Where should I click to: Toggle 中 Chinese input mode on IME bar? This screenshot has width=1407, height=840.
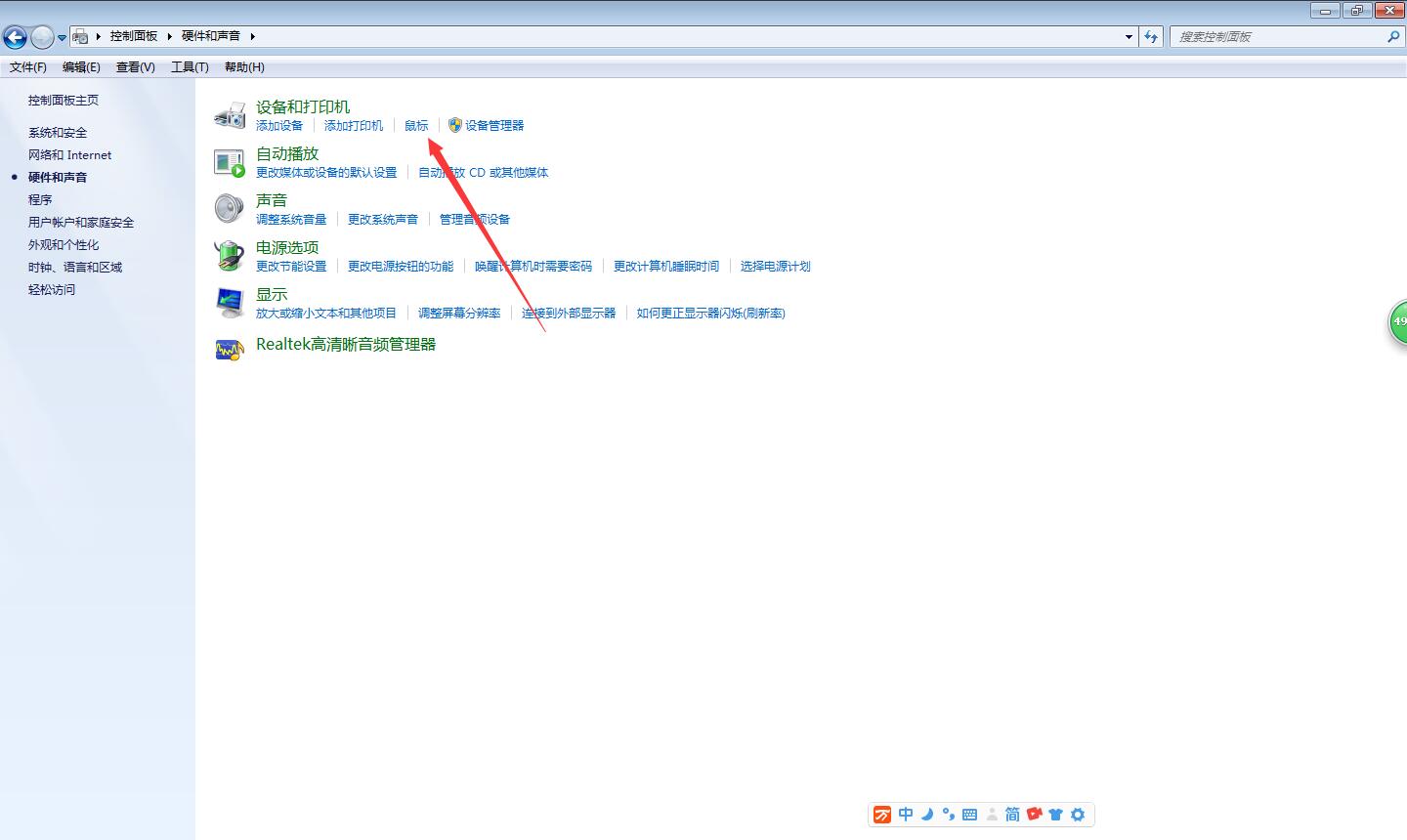906,815
